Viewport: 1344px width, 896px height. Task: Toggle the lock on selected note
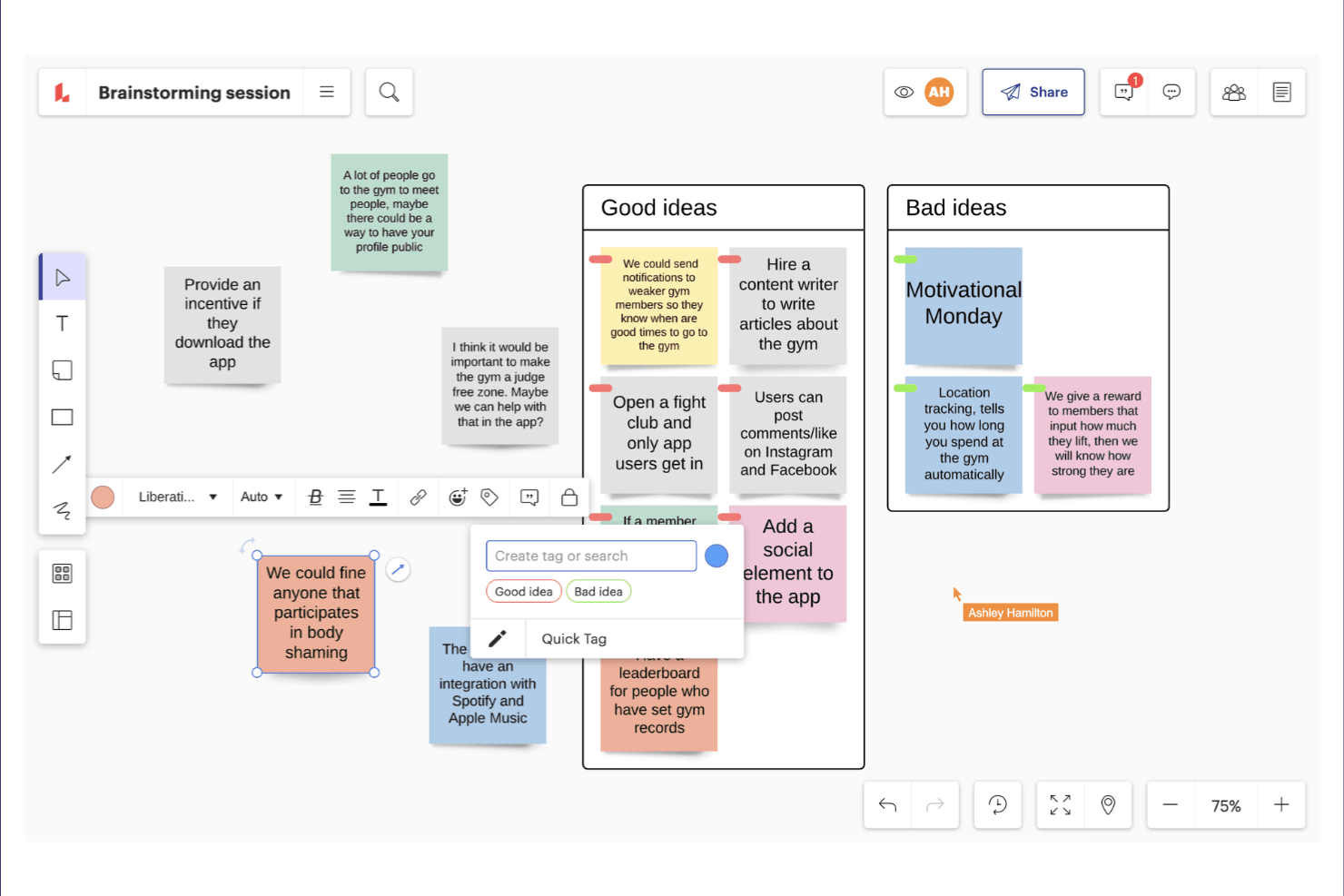pos(569,497)
